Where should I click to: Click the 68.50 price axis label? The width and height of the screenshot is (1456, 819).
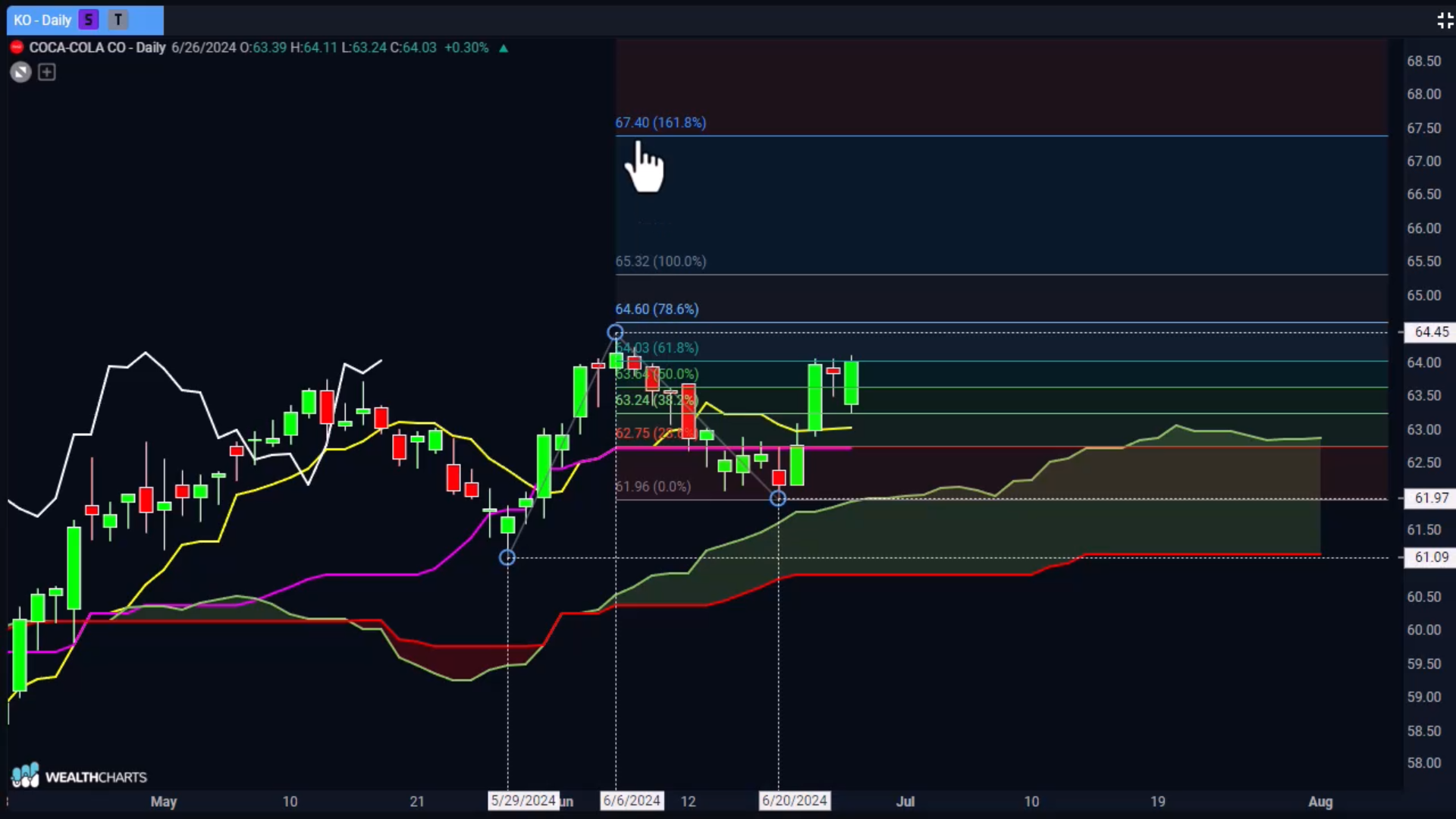click(1423, 61)
